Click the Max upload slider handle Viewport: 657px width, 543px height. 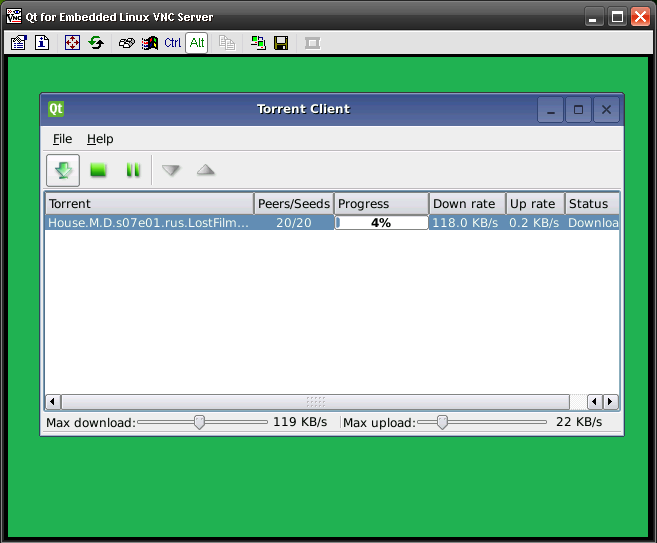pos(442,422)
